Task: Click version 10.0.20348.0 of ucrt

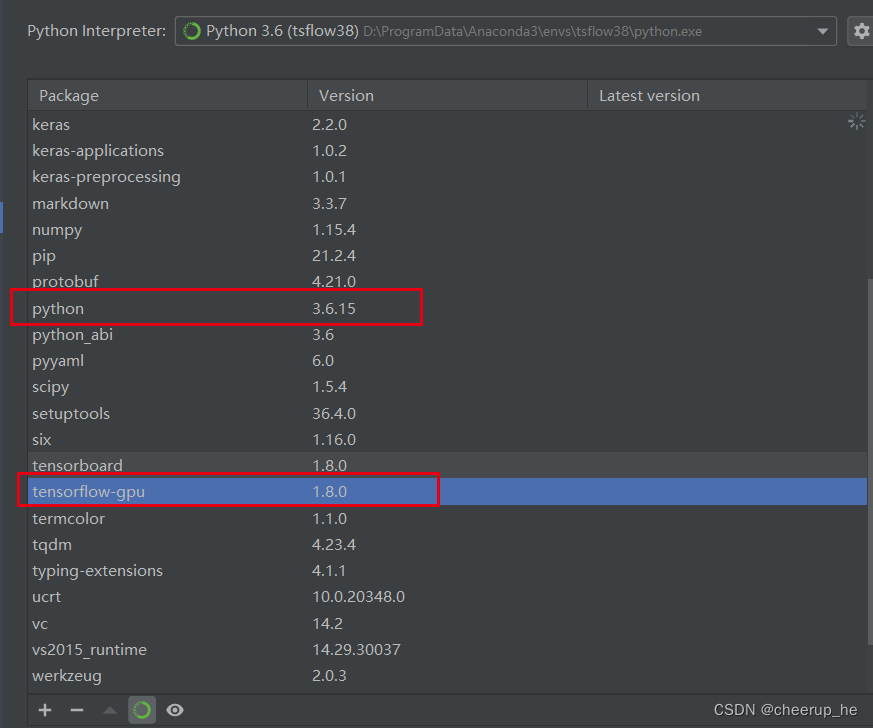Action: [x=358, y=597]
